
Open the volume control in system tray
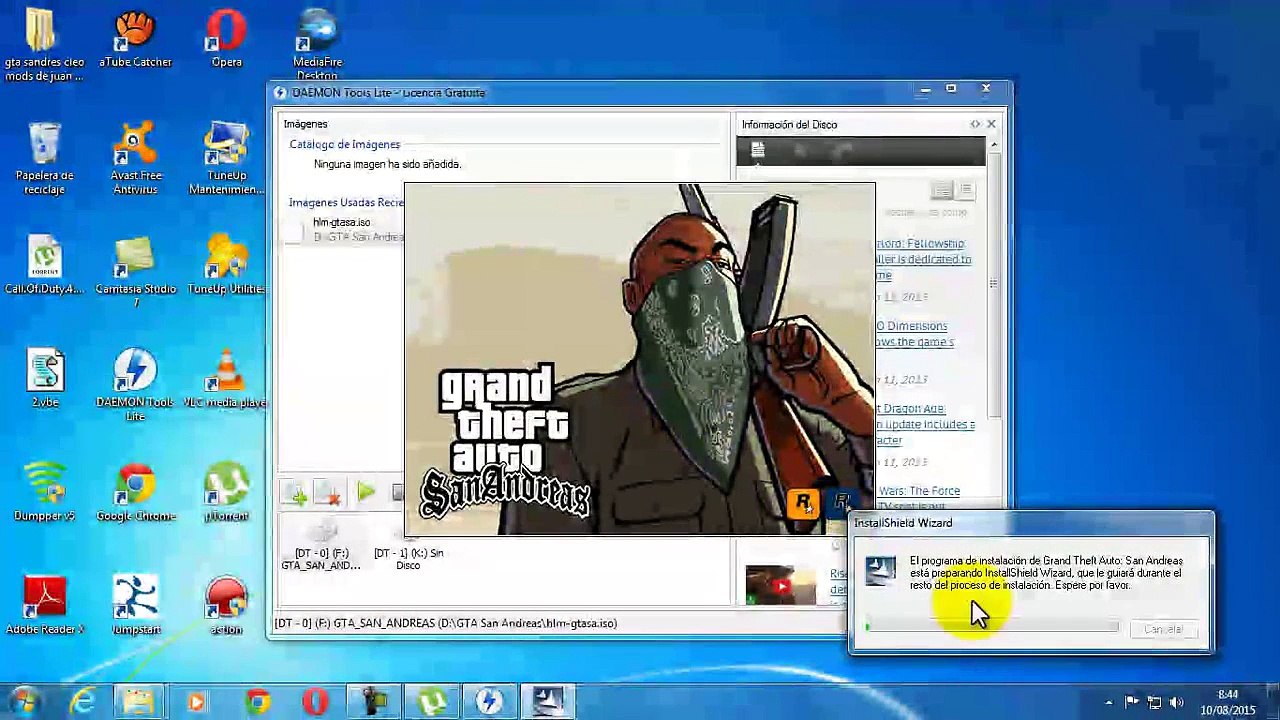coord(1176,703)
